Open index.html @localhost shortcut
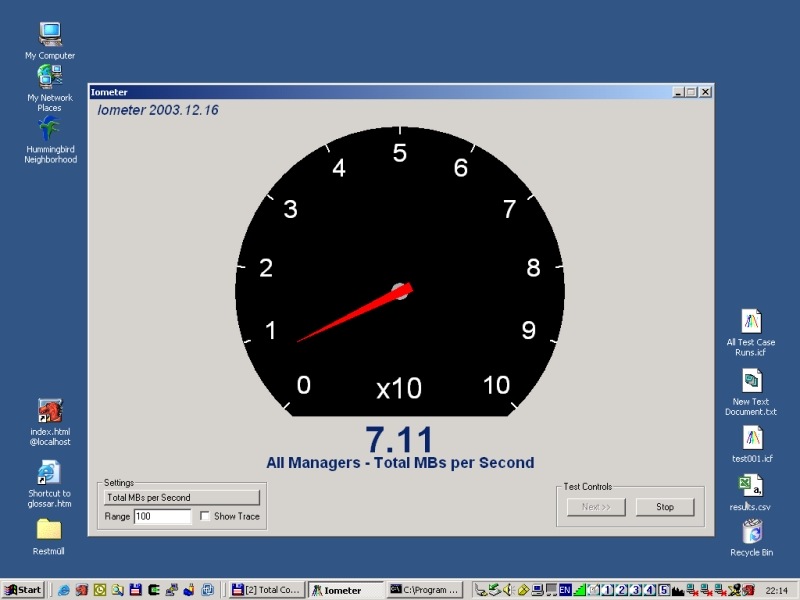The width and height of the screenshot is (800, 600). point(49,411)
